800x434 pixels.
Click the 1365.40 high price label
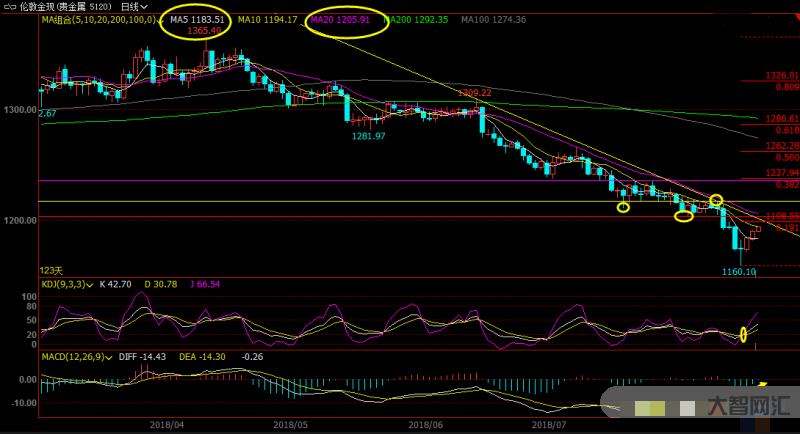tap(204, 31)
